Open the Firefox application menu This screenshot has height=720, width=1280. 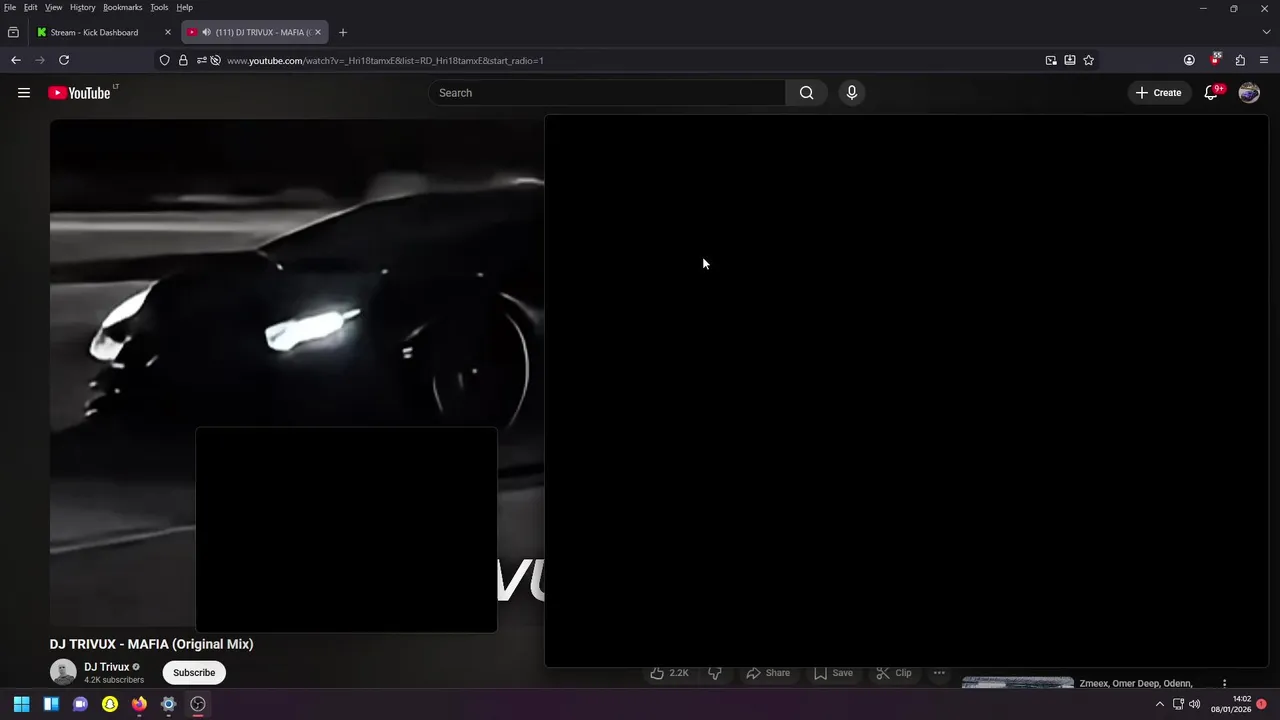click(1264, 60)
